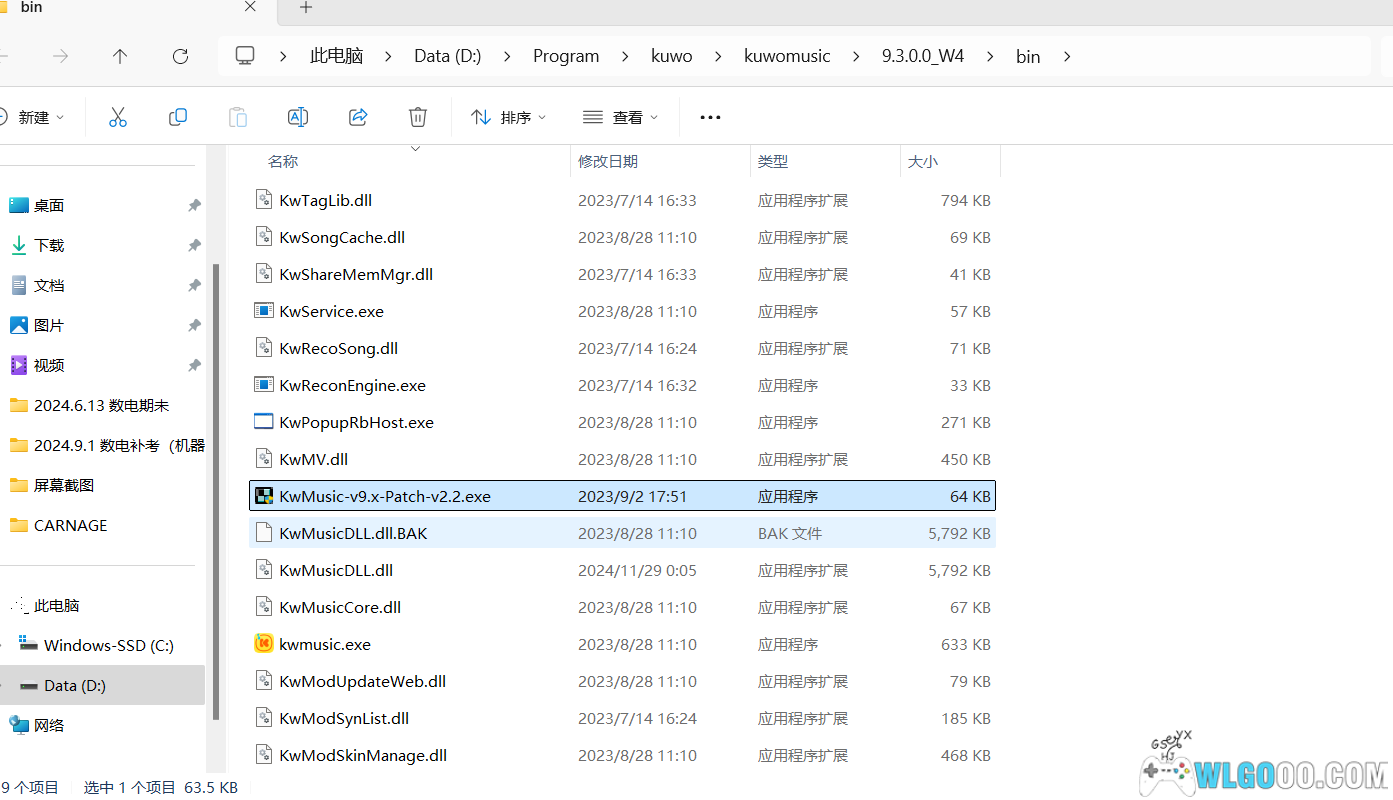This screenshot has width=1393, height=800.
Task: Select the KwMusicDLL.dll.BAK file
Action: click(353, 533)
